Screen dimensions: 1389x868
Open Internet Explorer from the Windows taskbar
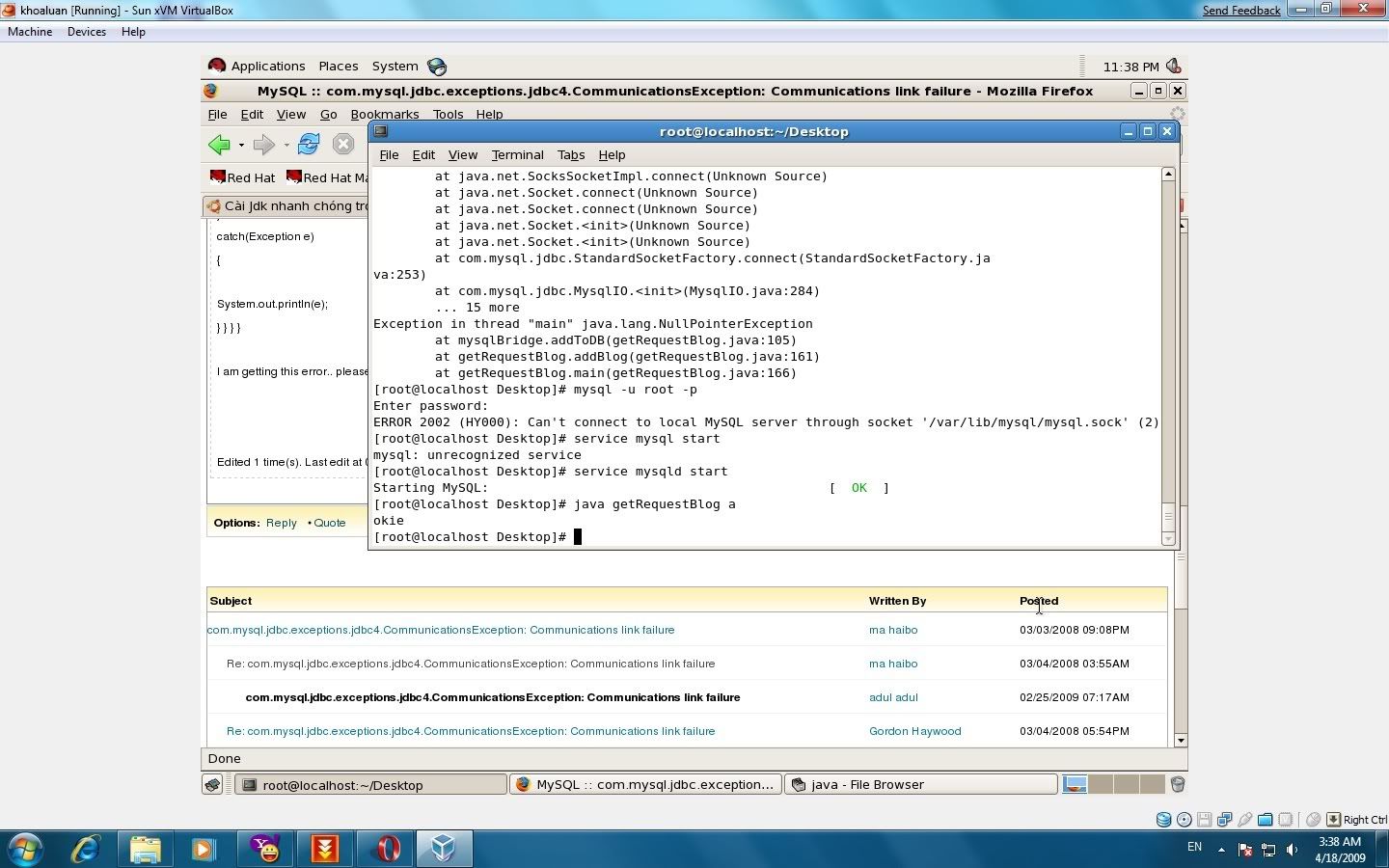coord(86,849)
